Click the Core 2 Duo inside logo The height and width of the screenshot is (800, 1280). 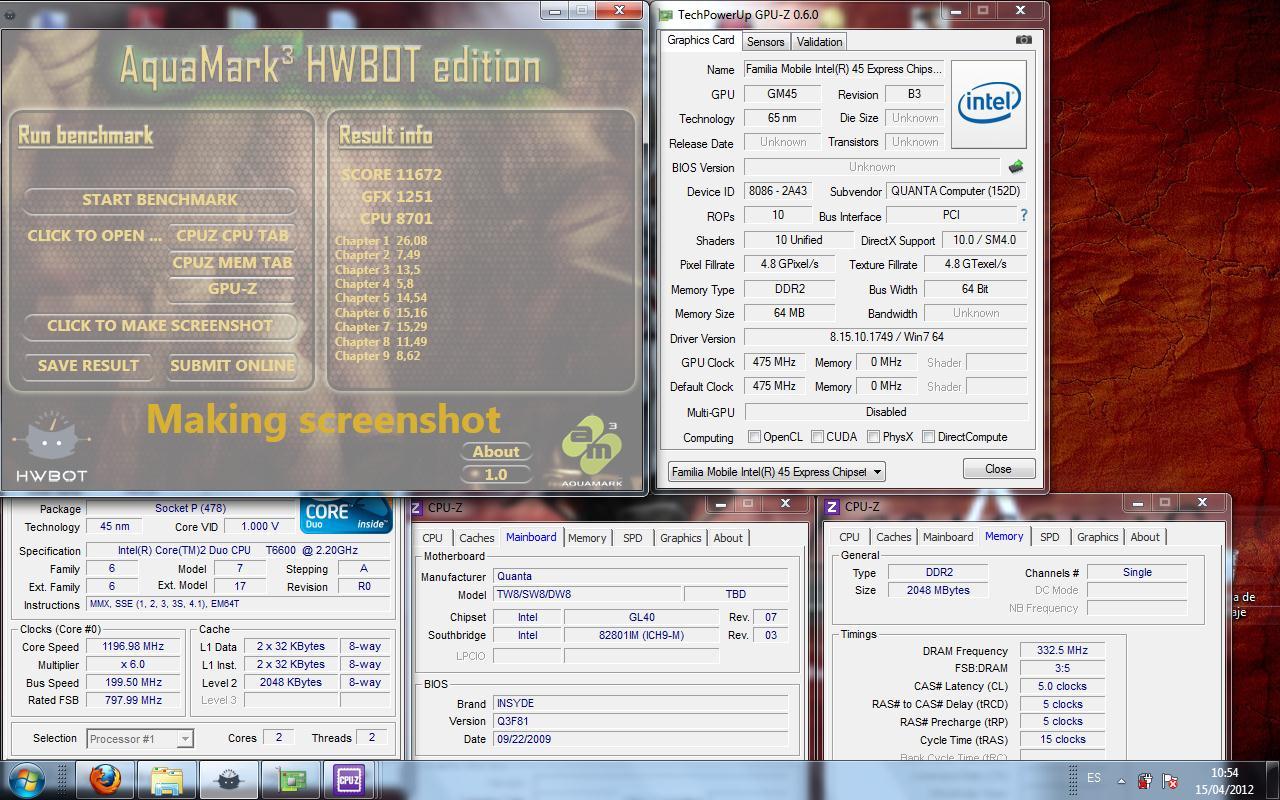pos(346,514)
